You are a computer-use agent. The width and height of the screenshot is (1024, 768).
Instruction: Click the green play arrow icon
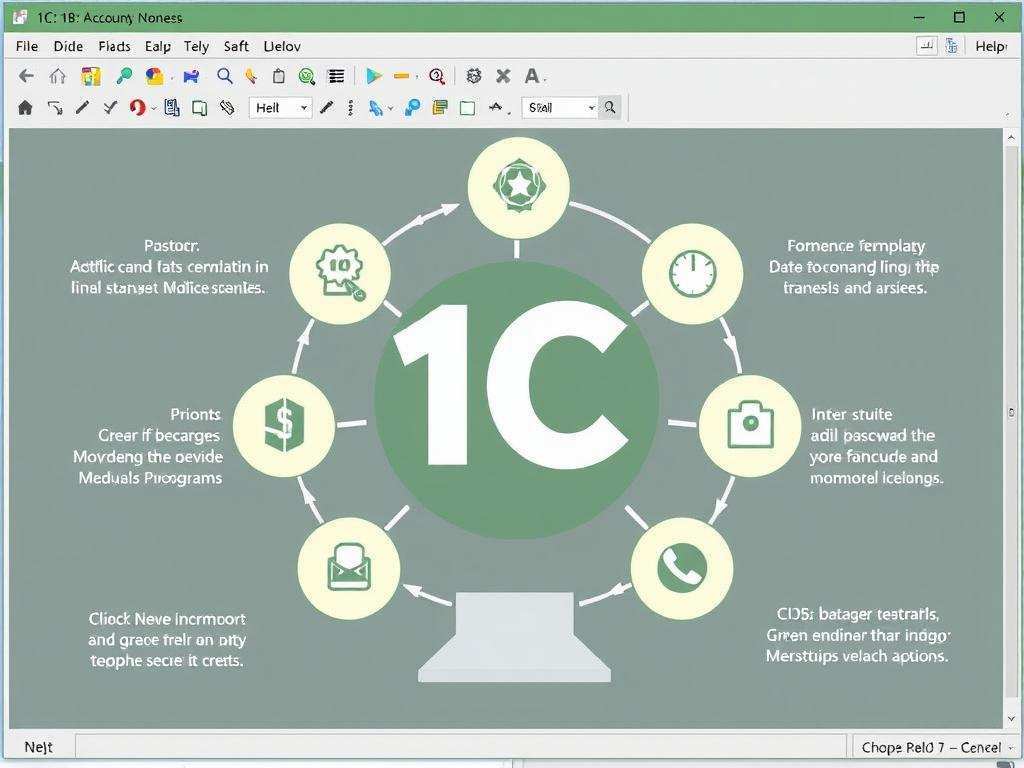click(x=374, y=76)
